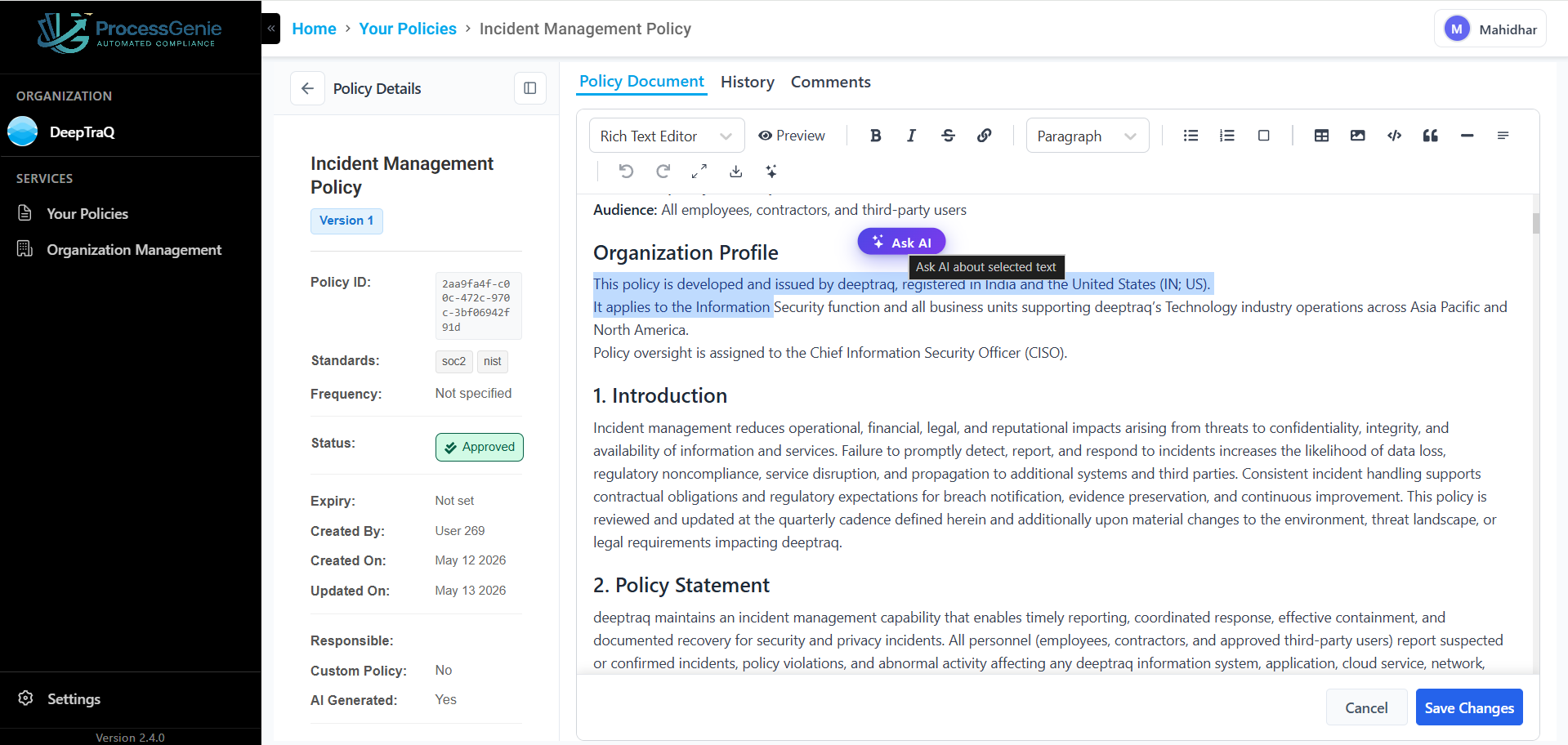Image resolution: width=1568 pixels, height=745 pixels.
Task: Collapse the sidebar with the double-chevron icon
Action: 271,29
